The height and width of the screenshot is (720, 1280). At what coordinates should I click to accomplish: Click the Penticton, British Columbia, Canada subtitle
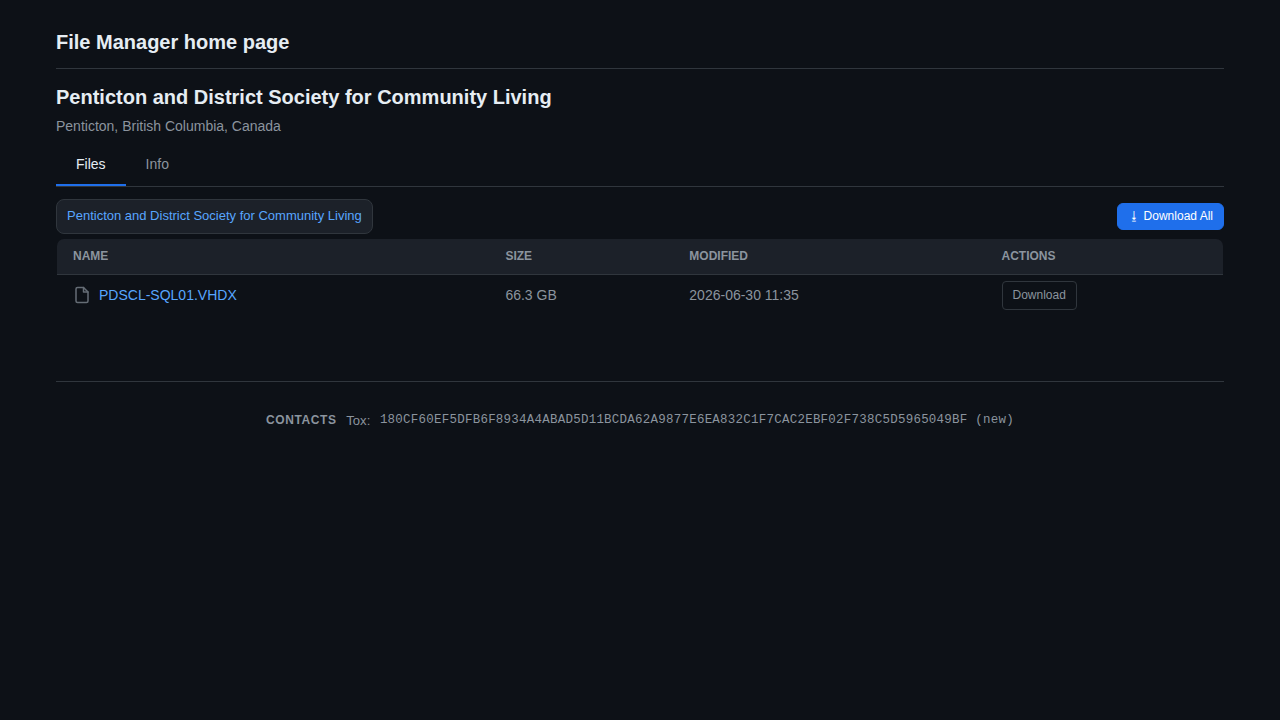(168, 126)
